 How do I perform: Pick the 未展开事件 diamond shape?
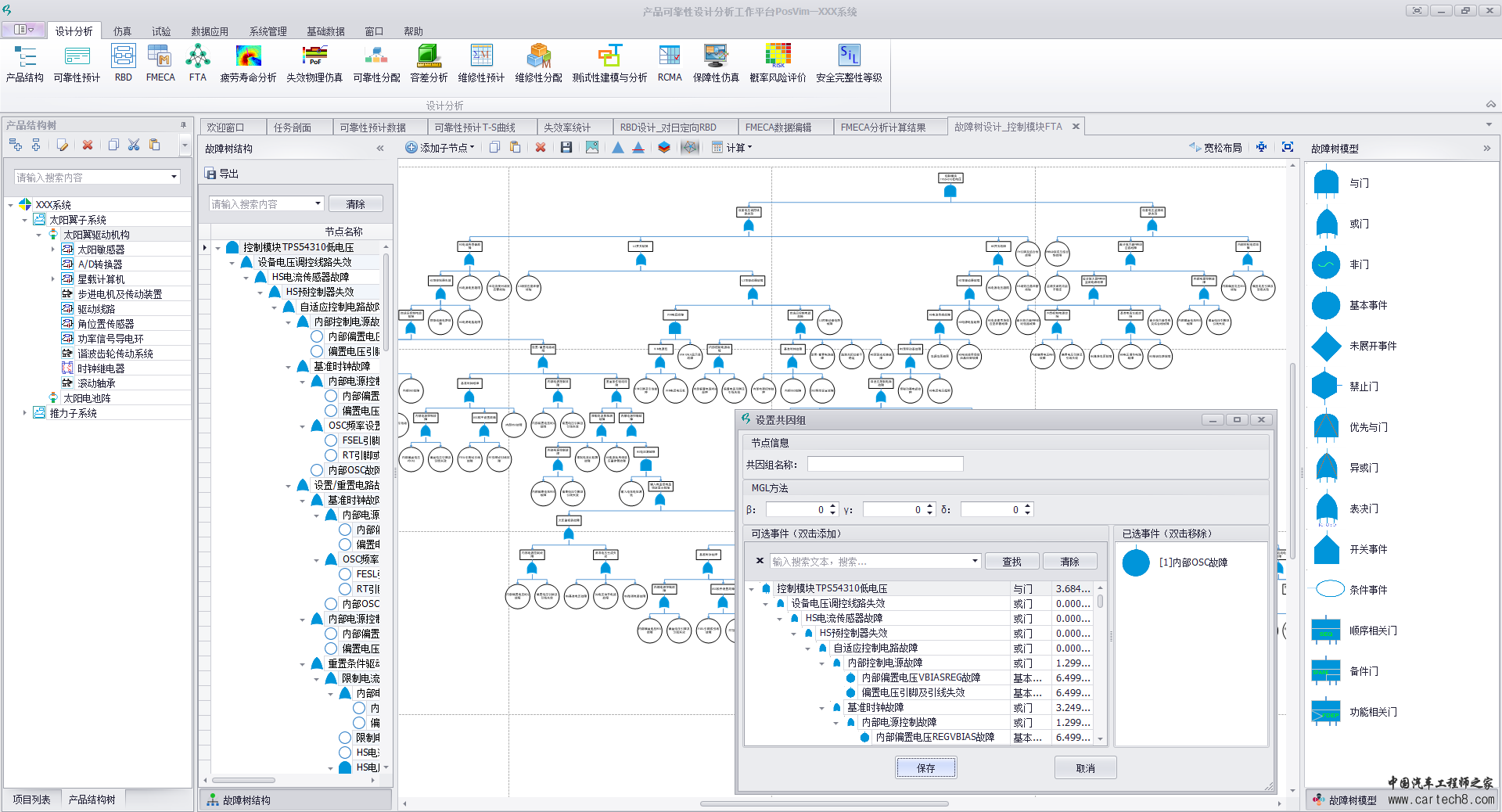(x=1326, y=346)
